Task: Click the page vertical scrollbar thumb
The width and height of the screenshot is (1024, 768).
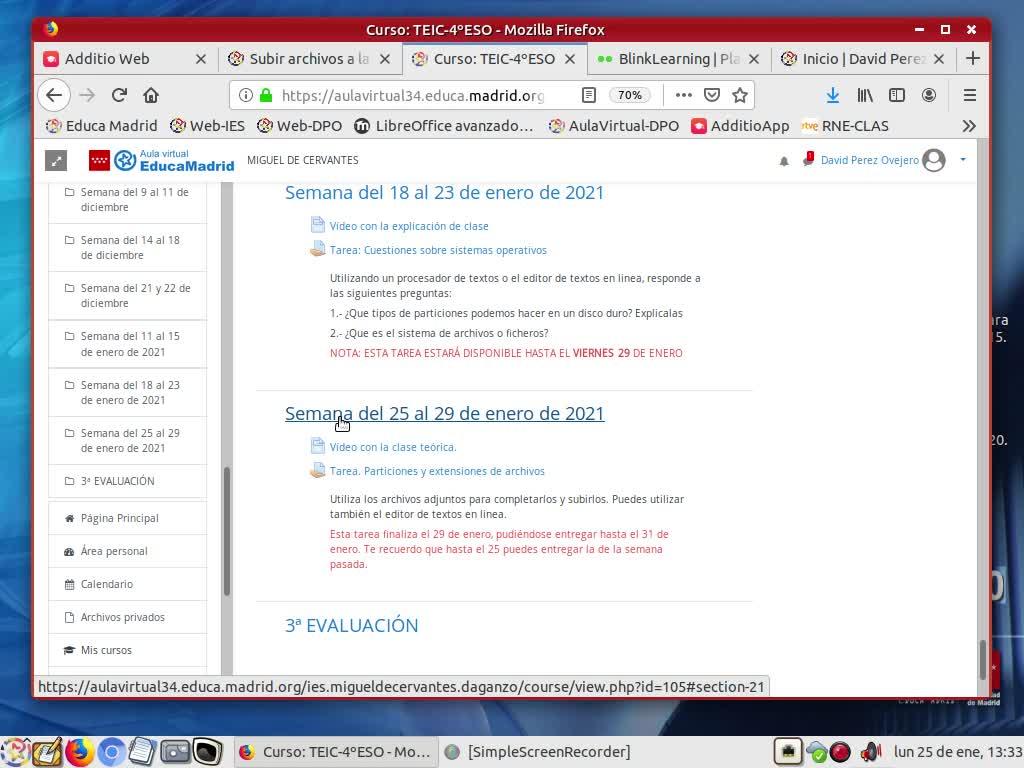Action: click(x=982, y=660)
